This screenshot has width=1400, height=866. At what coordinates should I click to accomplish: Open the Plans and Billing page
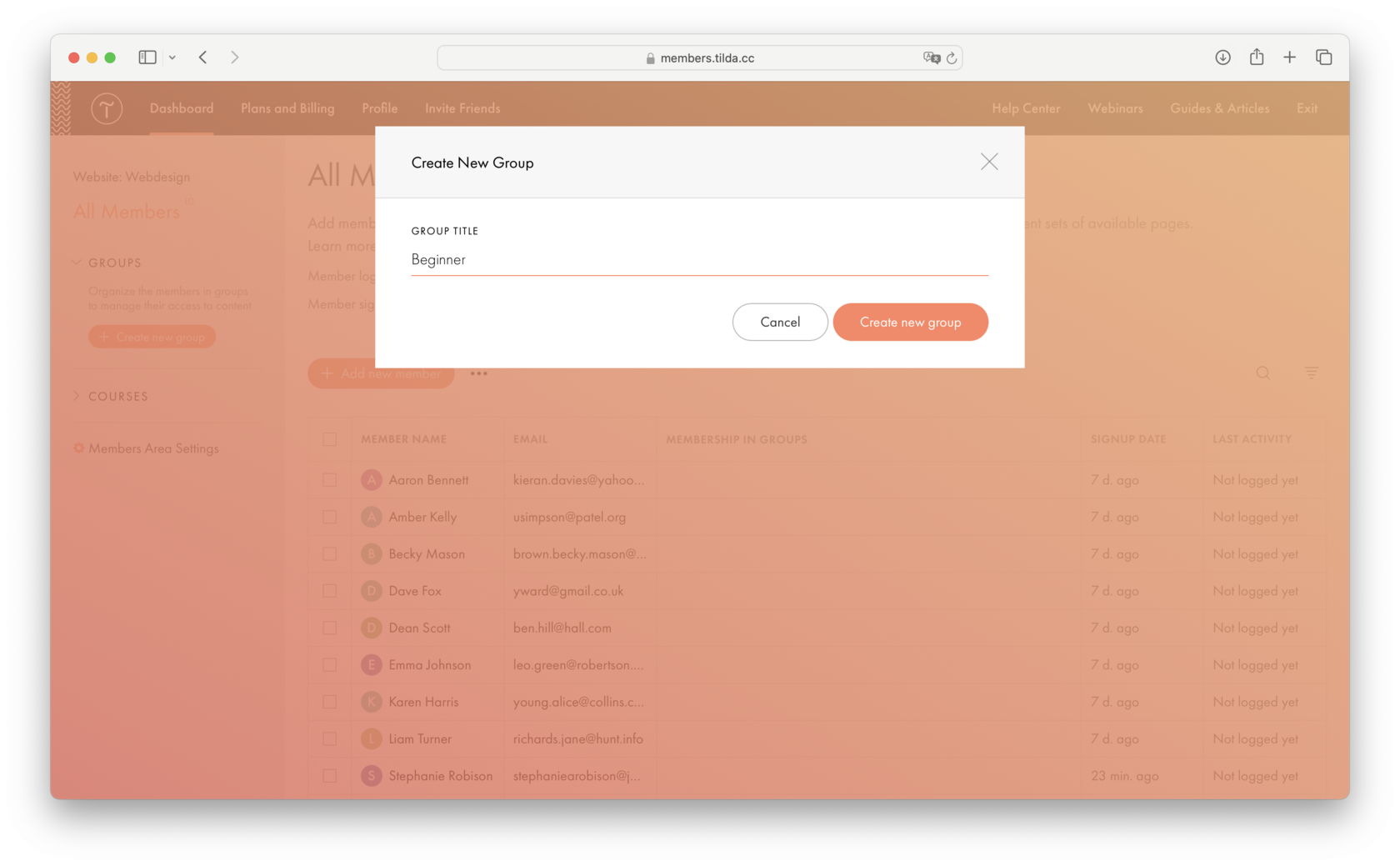click(x=287, y=108)
